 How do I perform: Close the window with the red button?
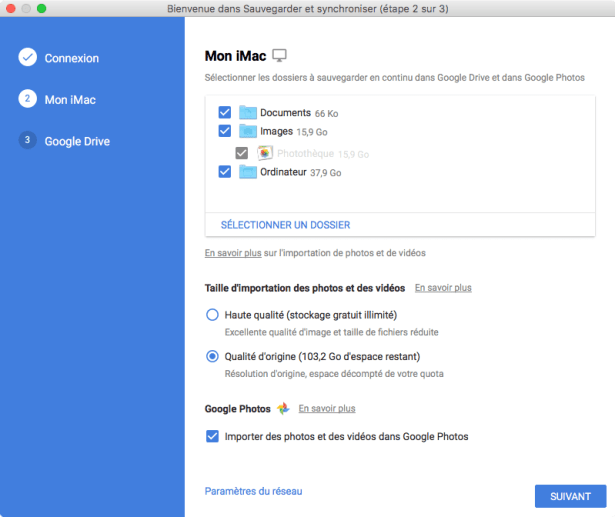[x=11, y=8]
